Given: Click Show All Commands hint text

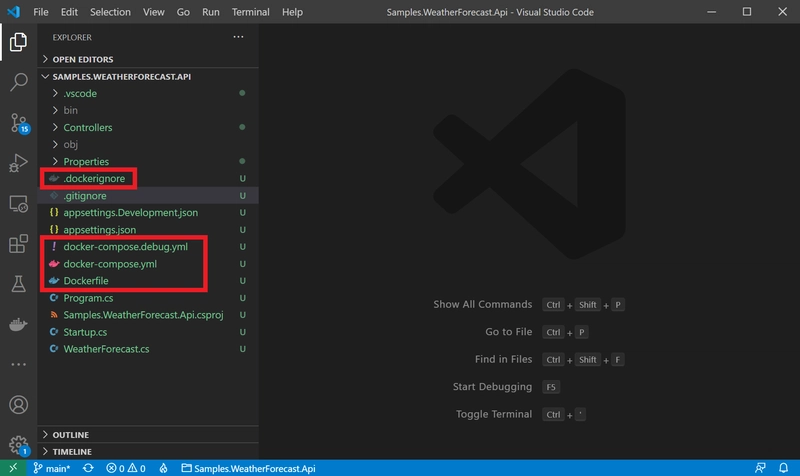Looking at the screenshot, I should [483, 304].
